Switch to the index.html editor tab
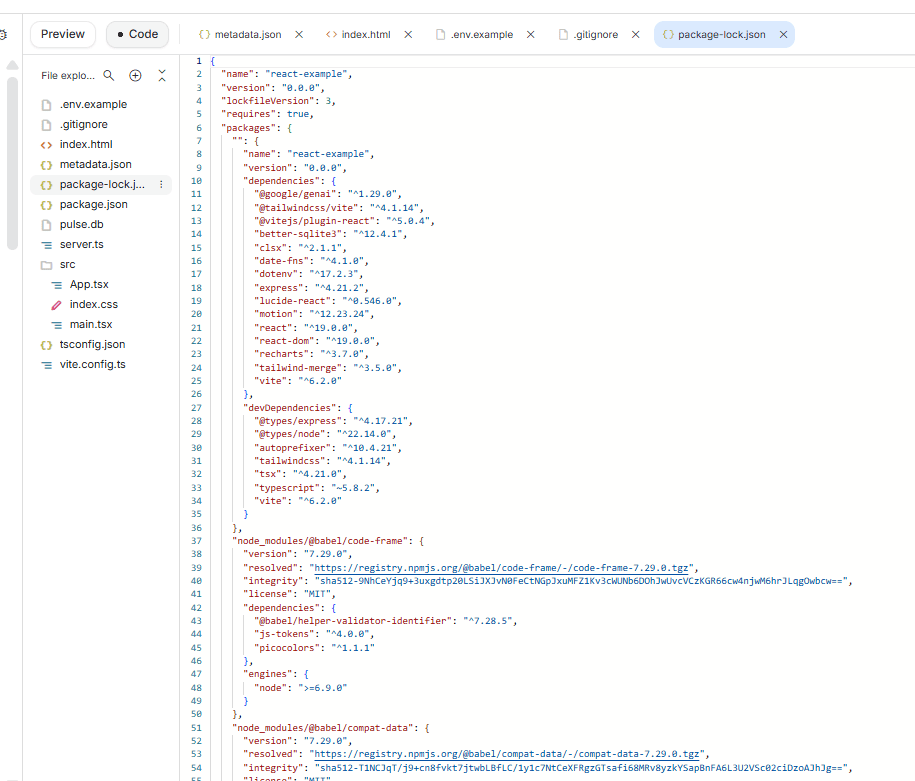 click(x=365, y=34)
